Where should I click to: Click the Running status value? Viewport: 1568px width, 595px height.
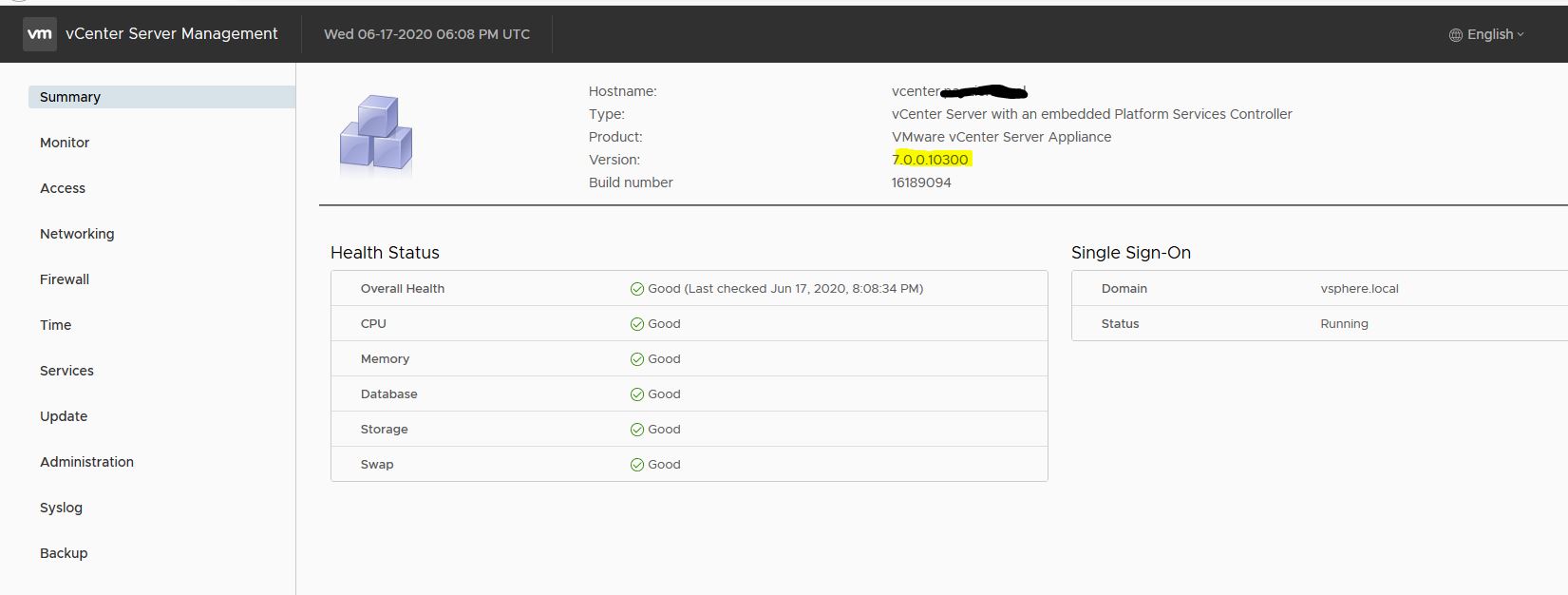click(1344, 324)
